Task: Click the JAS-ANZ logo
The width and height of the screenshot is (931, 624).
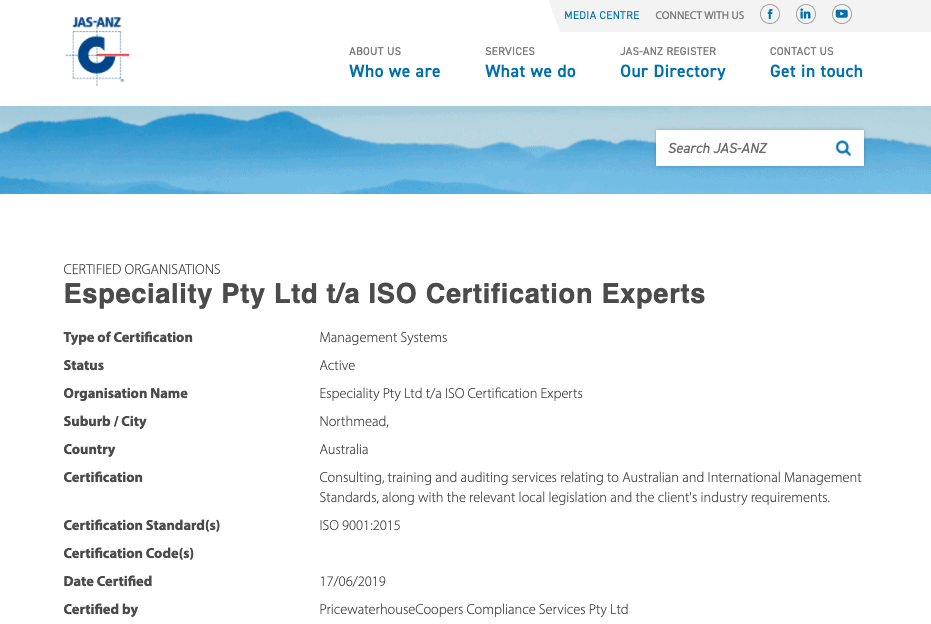Action: (x=97, y=50)
